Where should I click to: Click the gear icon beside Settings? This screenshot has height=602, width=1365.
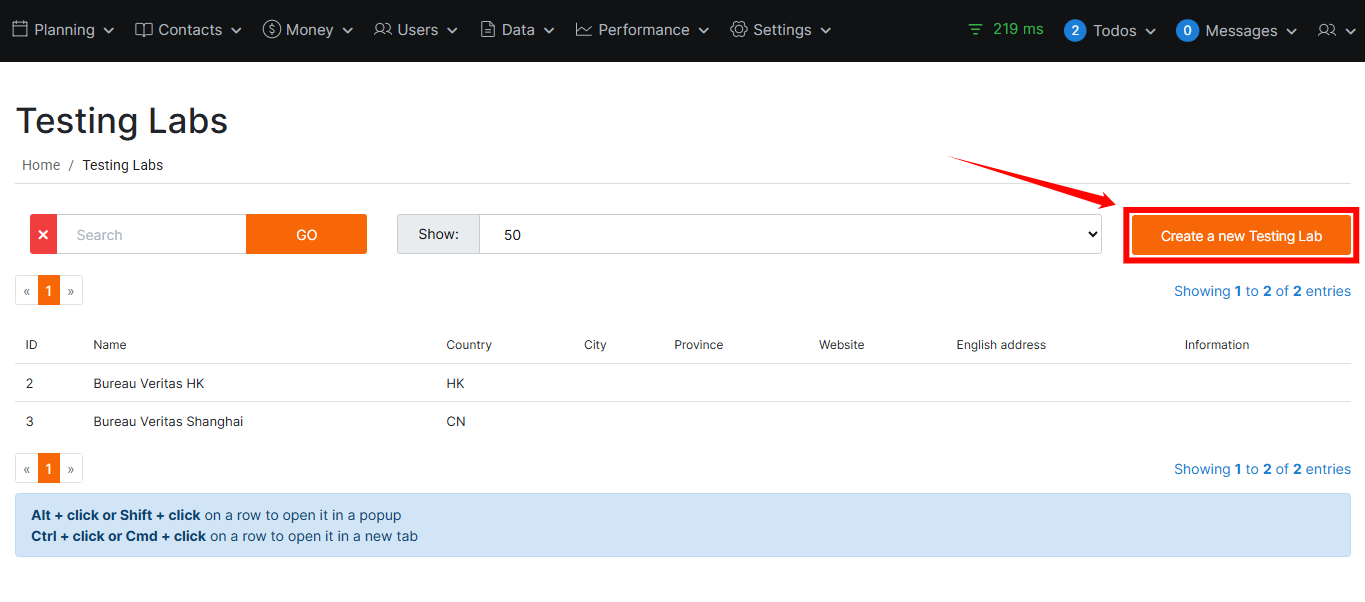point(739,30)
